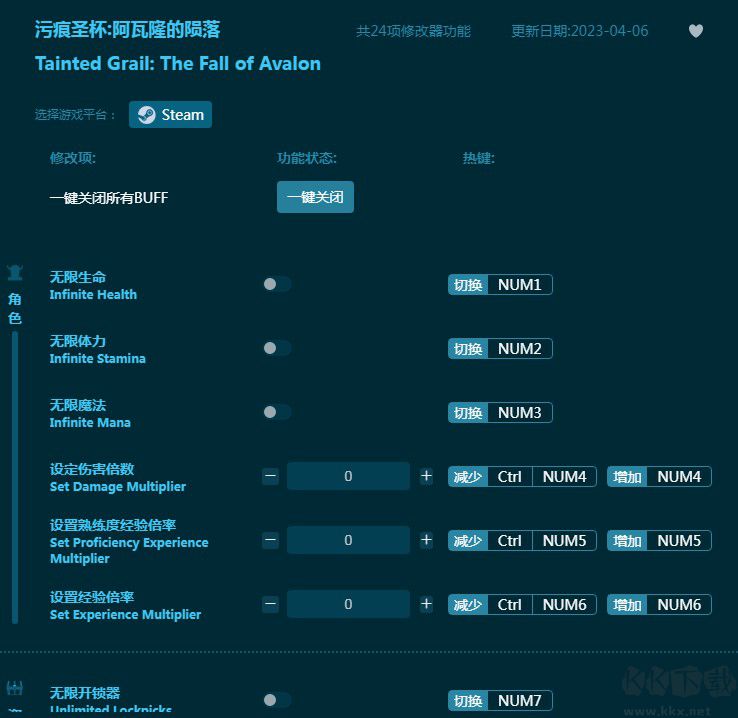Click the 切换 NUM2 hotkey for Infinite Stamina
Viewport: 738px width, 718px height.
click(x=500, y=349)
